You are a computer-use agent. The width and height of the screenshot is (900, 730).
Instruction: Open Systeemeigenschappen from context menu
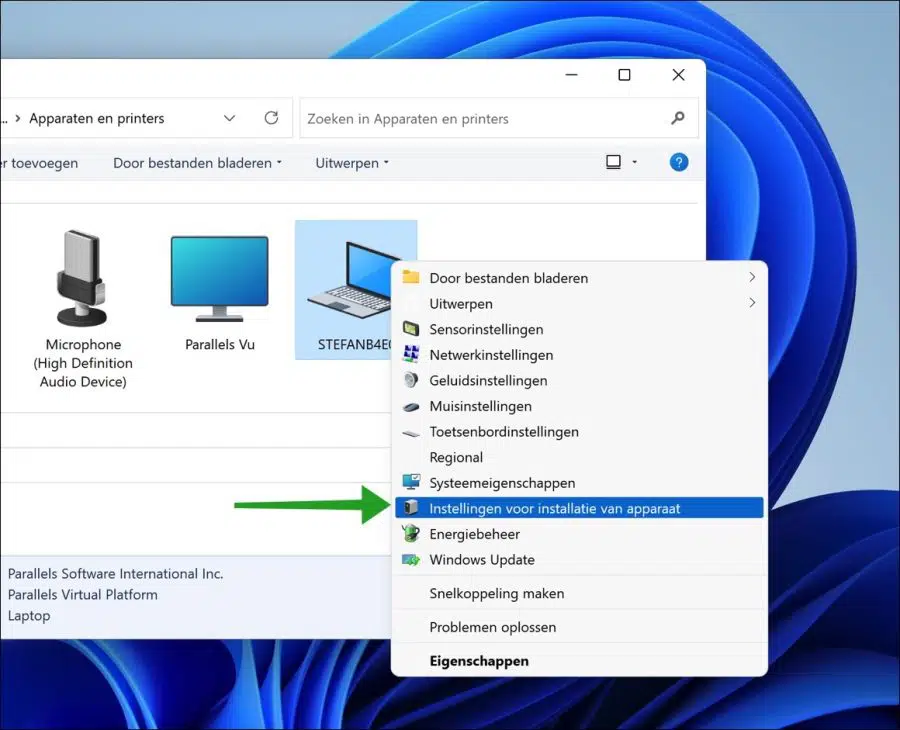pos(579,483)
